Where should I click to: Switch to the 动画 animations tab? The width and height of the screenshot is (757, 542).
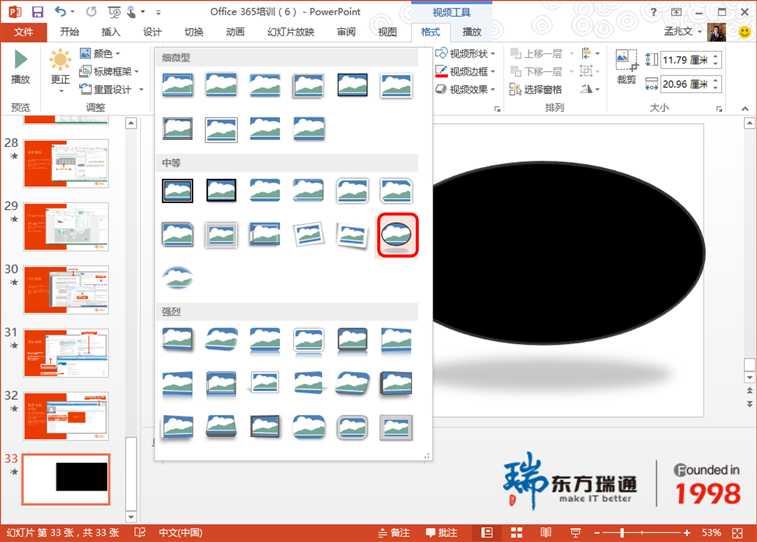click(235, 32)
